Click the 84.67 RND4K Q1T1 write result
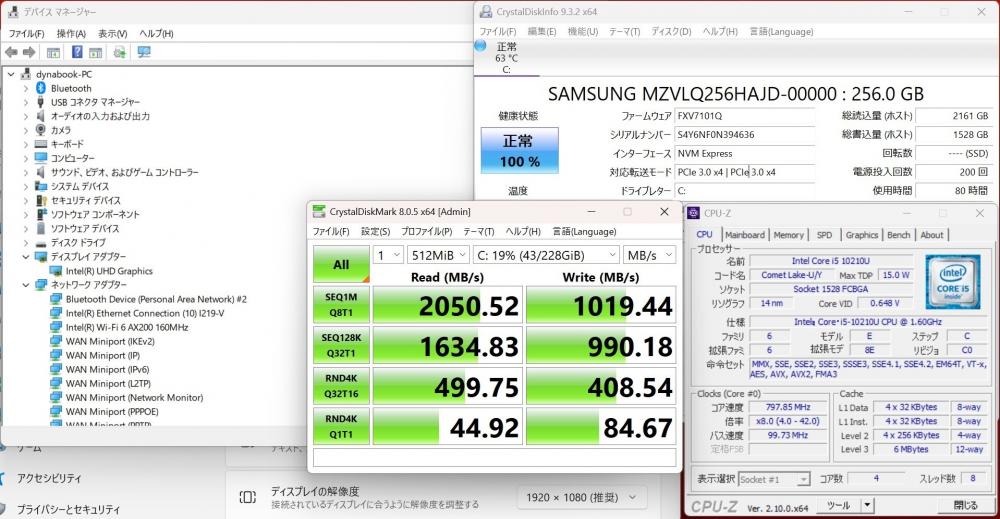This screenshot has height=519, width=1000. point(601,427)
